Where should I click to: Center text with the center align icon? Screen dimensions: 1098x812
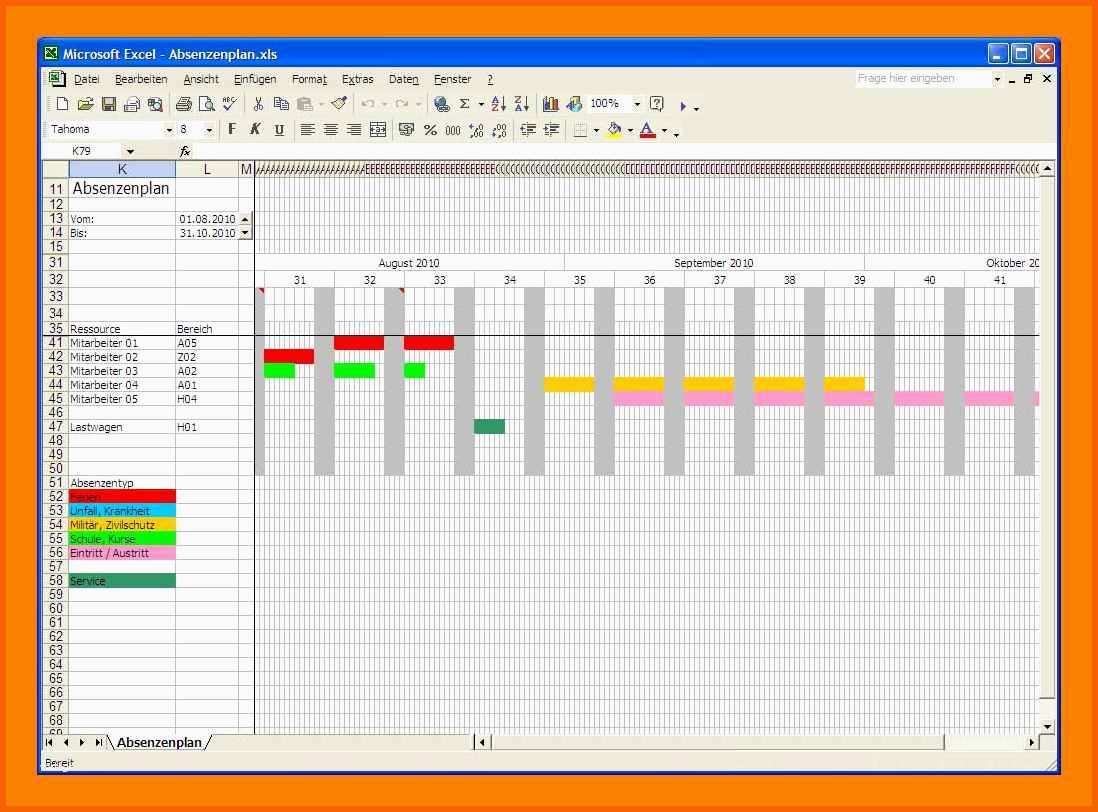(x=331, y=130)
